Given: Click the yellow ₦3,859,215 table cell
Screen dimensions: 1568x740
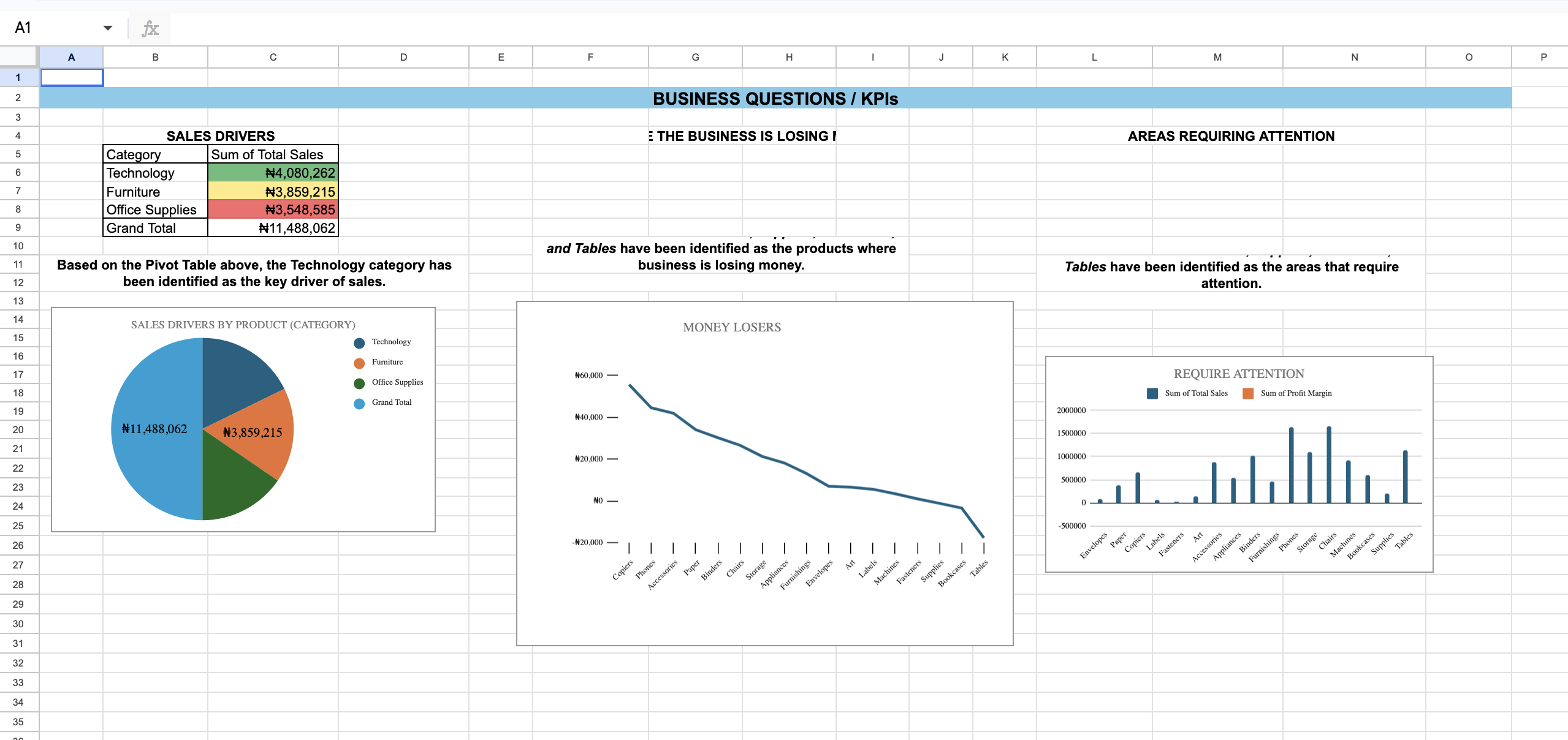Looking at the screenshot, I should (x=273, y=192).
